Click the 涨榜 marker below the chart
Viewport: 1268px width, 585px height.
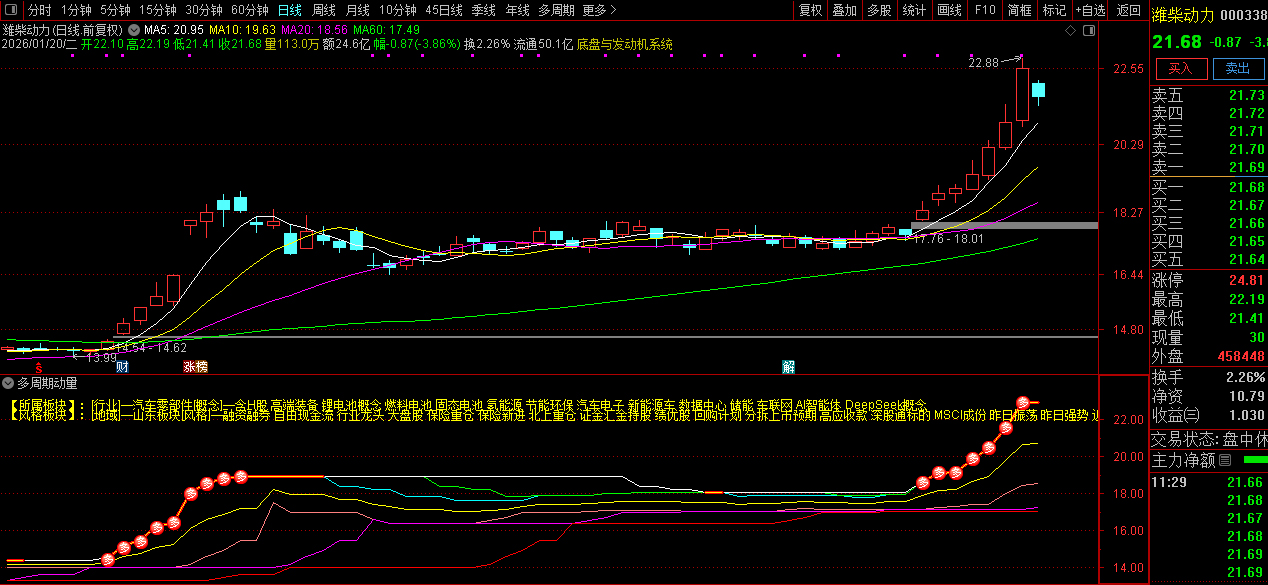pyautogui.click(x=195, y=367)
